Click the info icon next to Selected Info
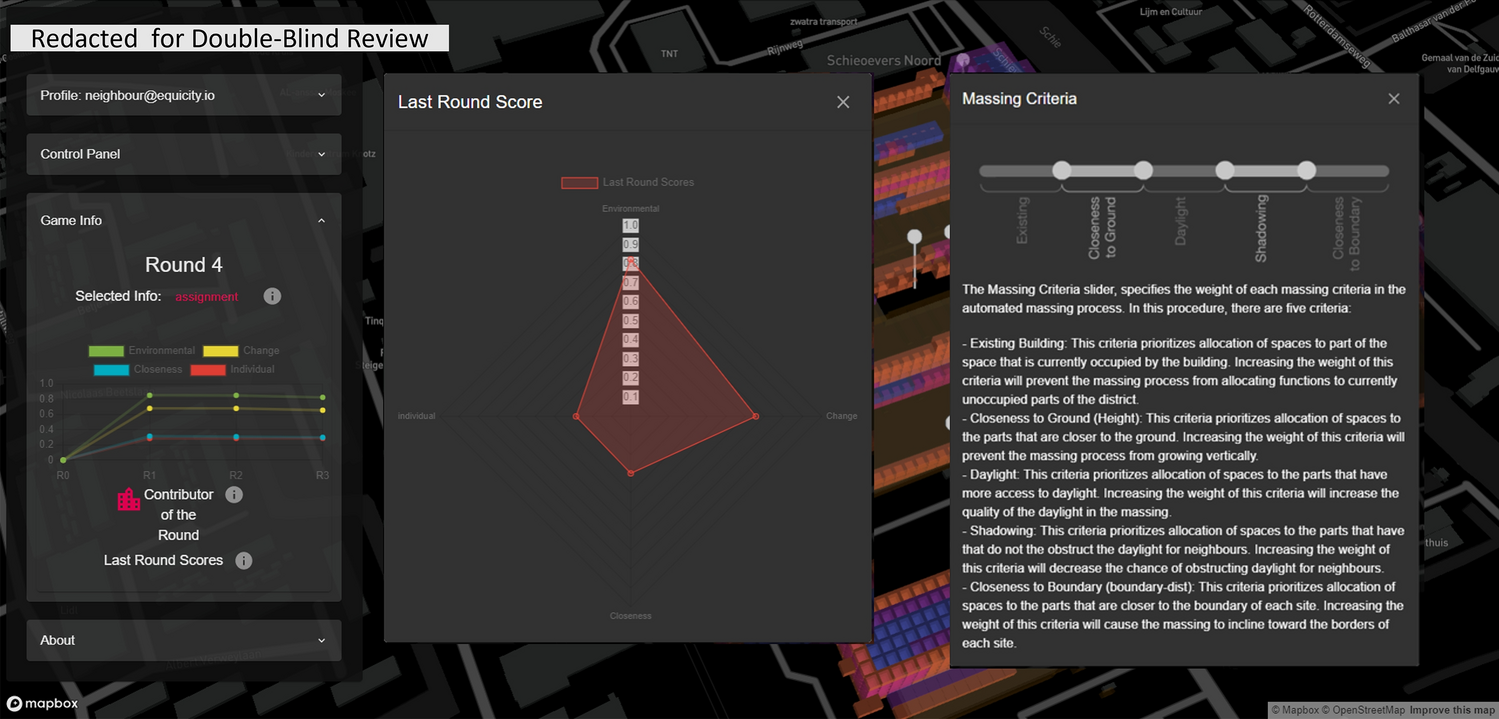This screenshot has height=719, width=1499. 272,297
